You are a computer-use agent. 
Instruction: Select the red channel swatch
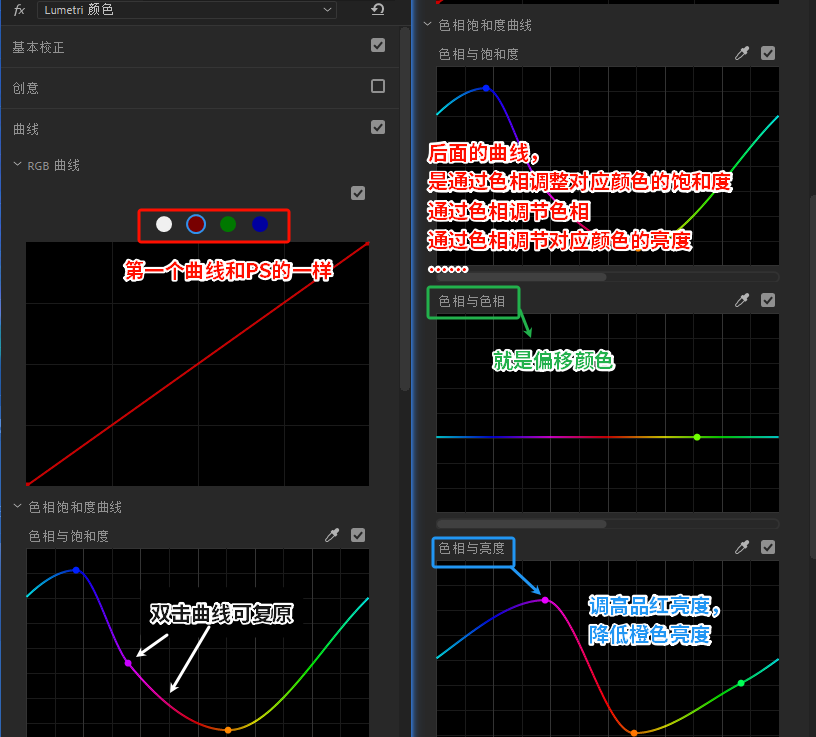196,224
